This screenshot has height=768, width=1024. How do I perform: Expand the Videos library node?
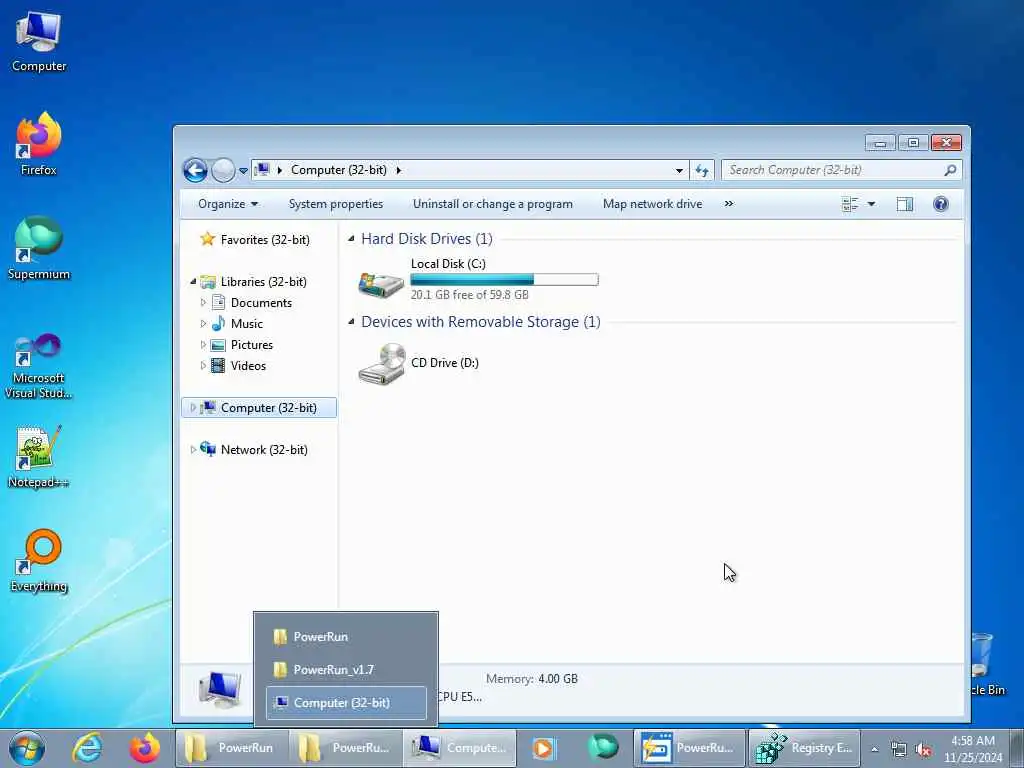pyautogui.click(x=203, y=365)
